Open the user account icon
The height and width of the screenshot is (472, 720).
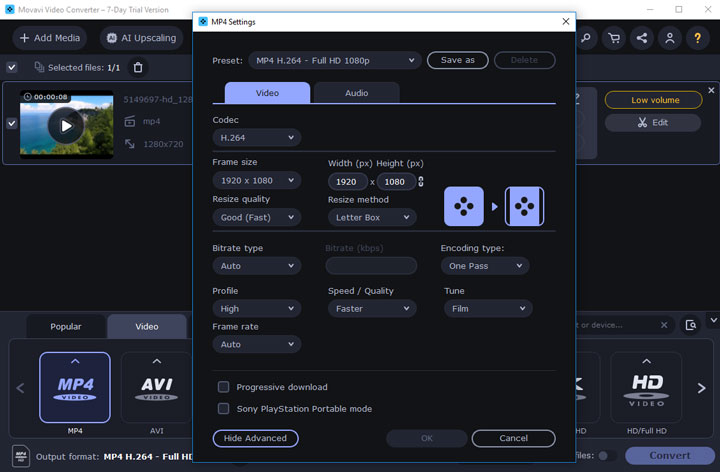670,38
